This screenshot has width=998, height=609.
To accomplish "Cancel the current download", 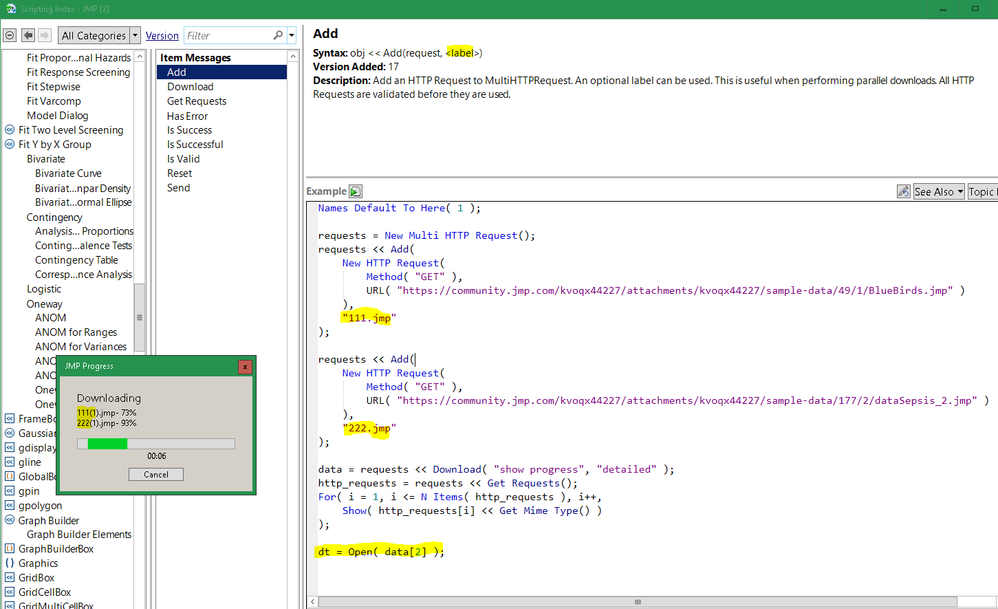I will click(155, 474).
